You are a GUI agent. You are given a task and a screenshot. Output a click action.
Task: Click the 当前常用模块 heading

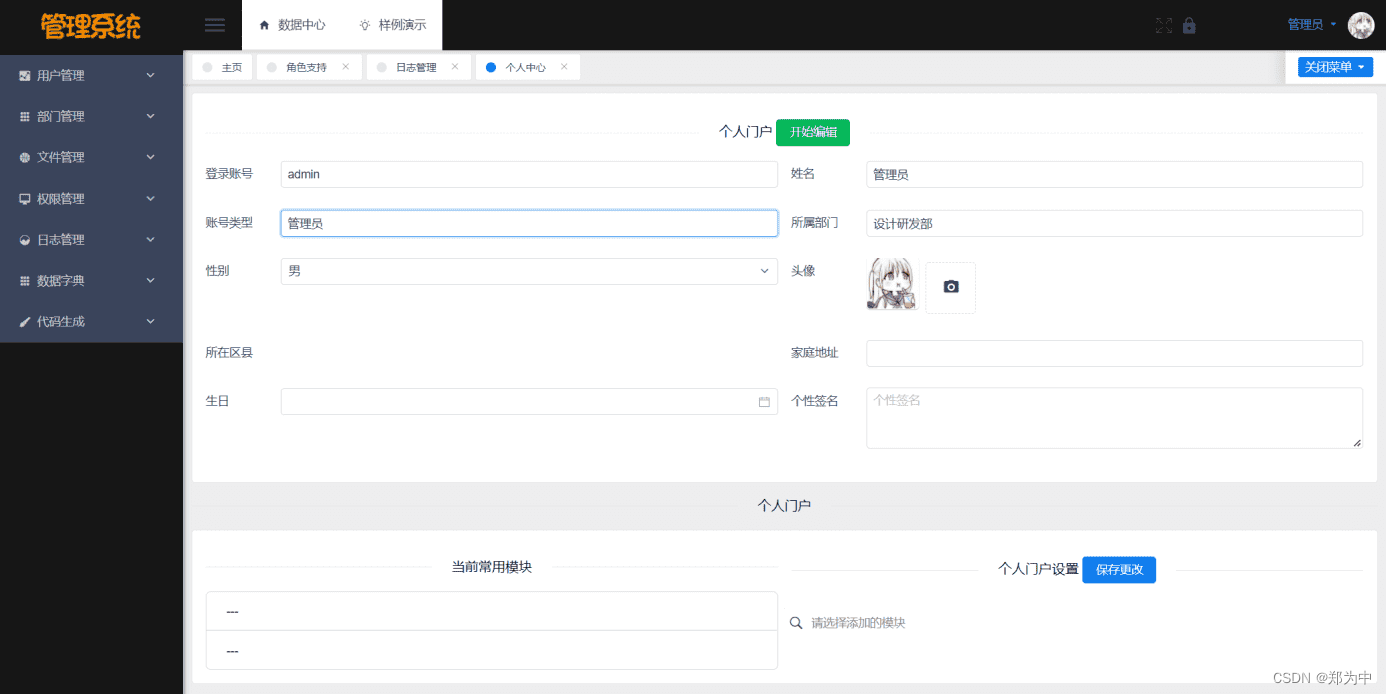coord(492,567)
